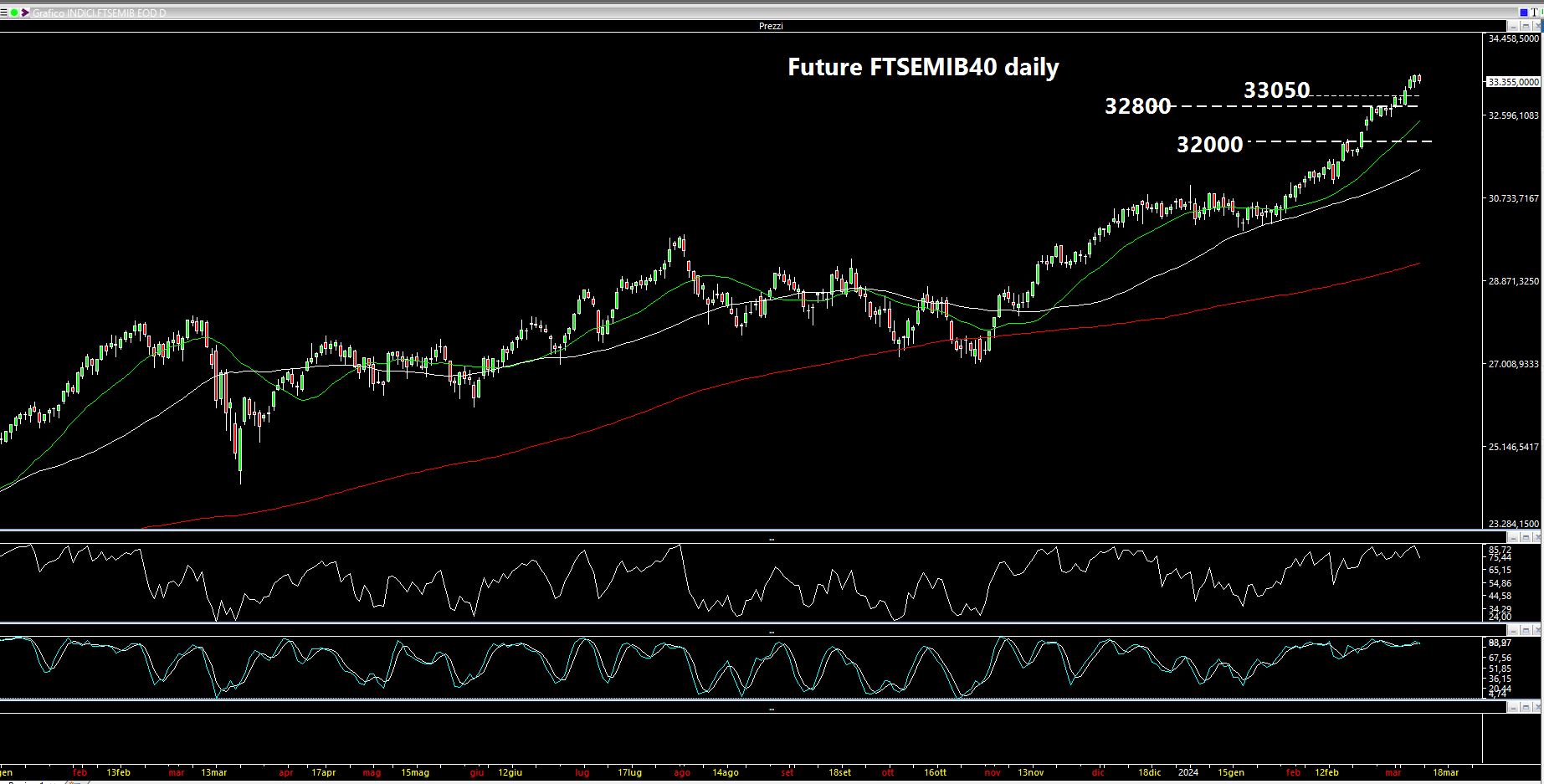This screenshot has width=1544, height=784.
Task: Click the 2024 year axis label
Action: (x=1188, y=772)
